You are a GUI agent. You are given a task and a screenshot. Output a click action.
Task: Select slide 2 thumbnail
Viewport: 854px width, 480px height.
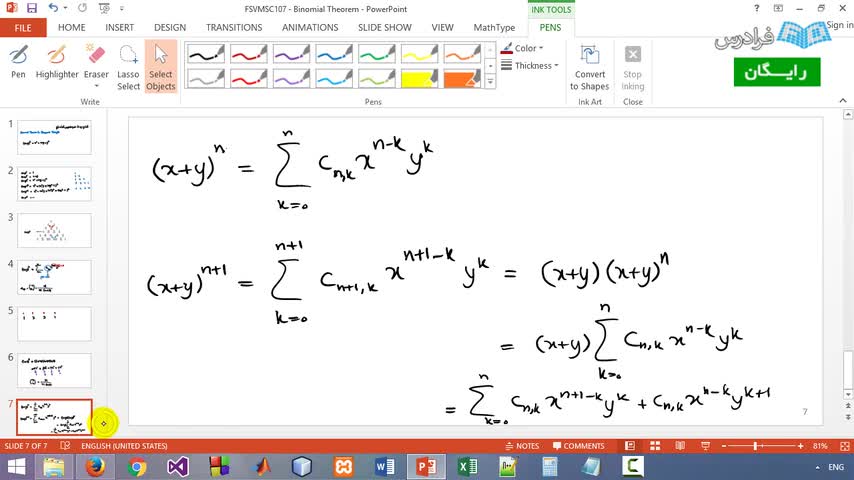pyautogui.click(x=54, y=184)
